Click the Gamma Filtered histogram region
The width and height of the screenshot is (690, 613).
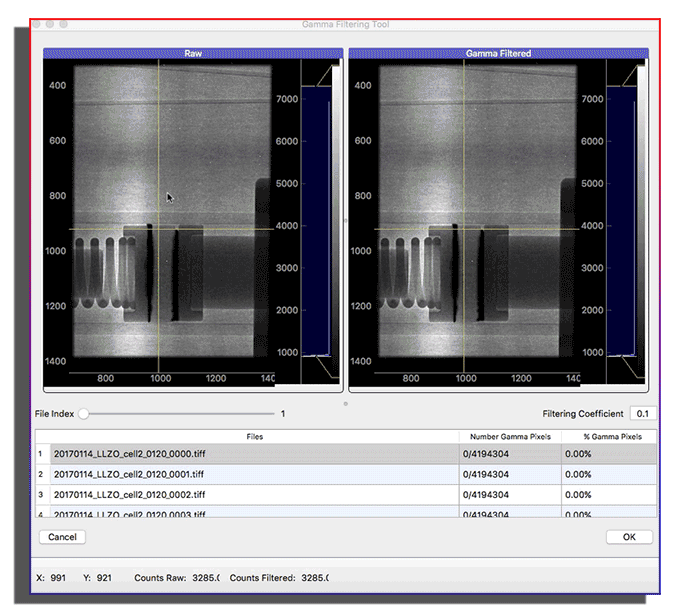[x=621, y=220]
